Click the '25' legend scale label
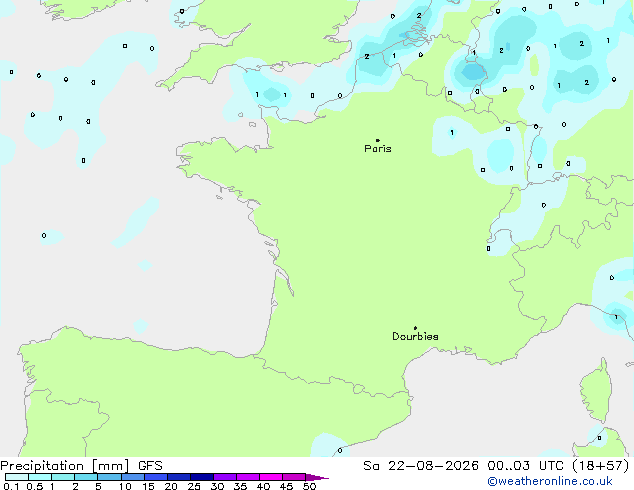634x490 pixels. 194,486
